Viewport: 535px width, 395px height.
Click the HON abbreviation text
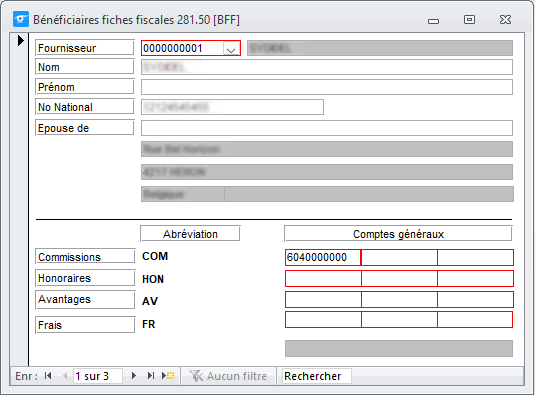[153, 279]
